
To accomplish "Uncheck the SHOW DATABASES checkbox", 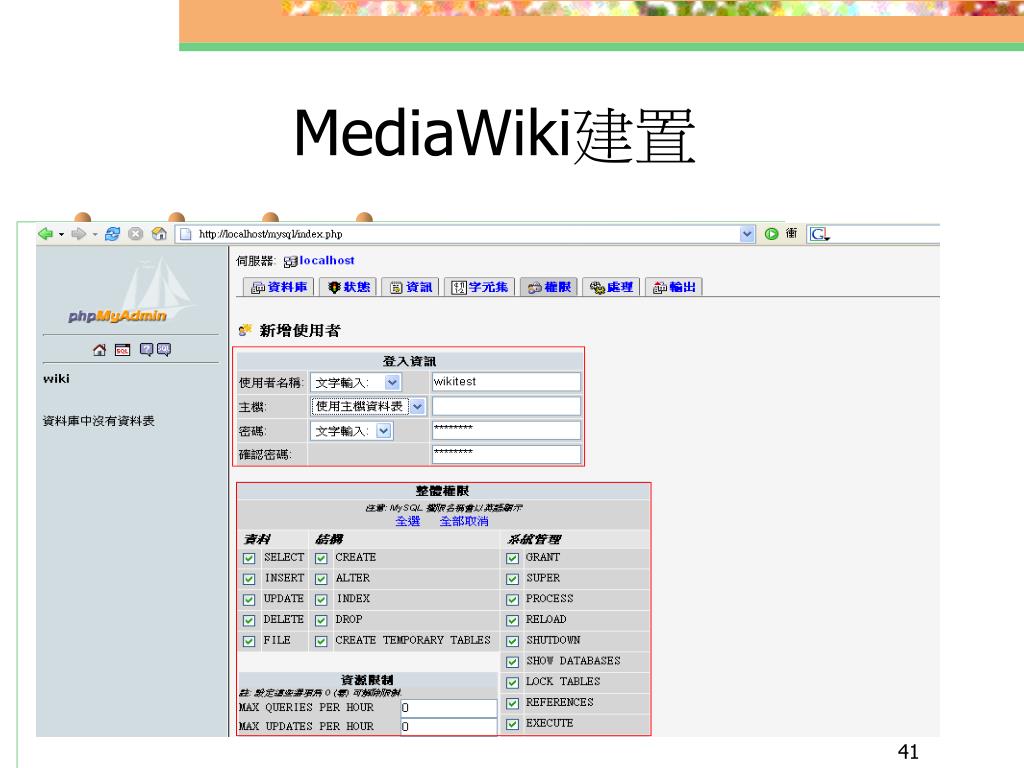I will point(513,662).
